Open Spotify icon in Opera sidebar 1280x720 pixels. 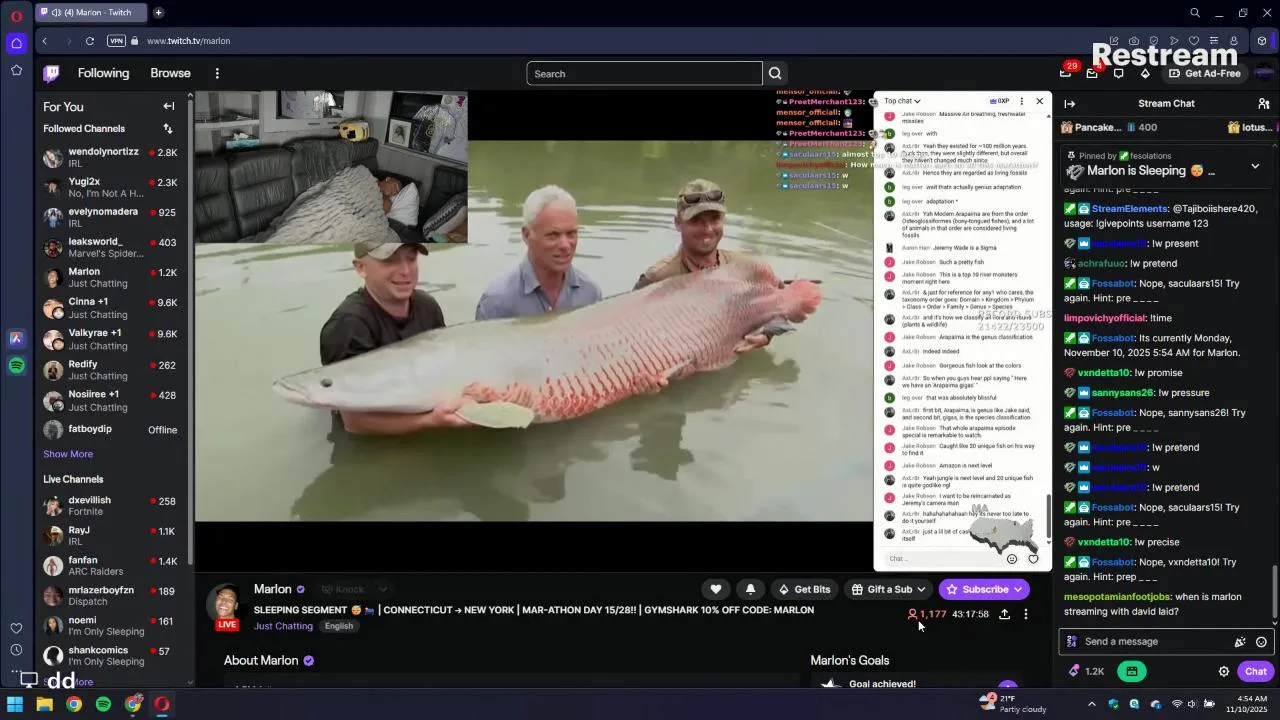coord(16,366)
